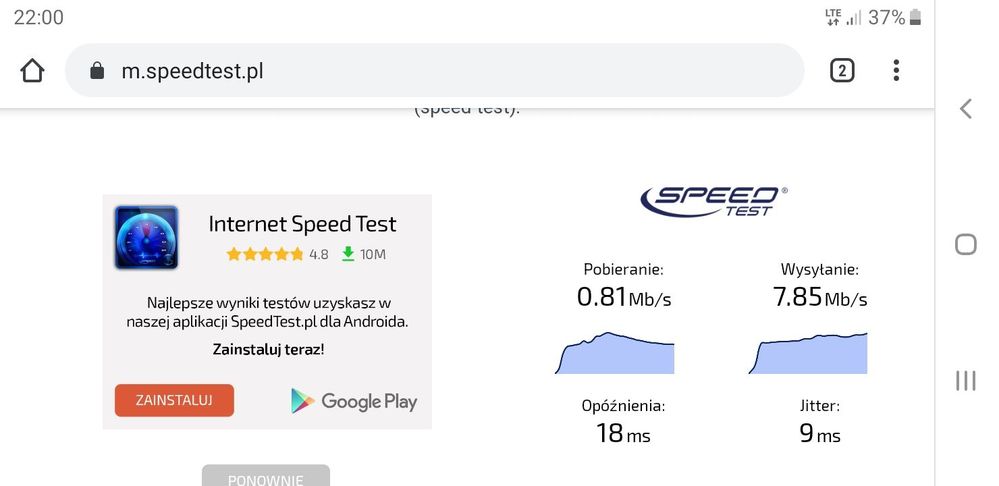The image size is (999, 486).
Task: Open Chrome's three-dot overflow menu
Action: click(896, 70)
